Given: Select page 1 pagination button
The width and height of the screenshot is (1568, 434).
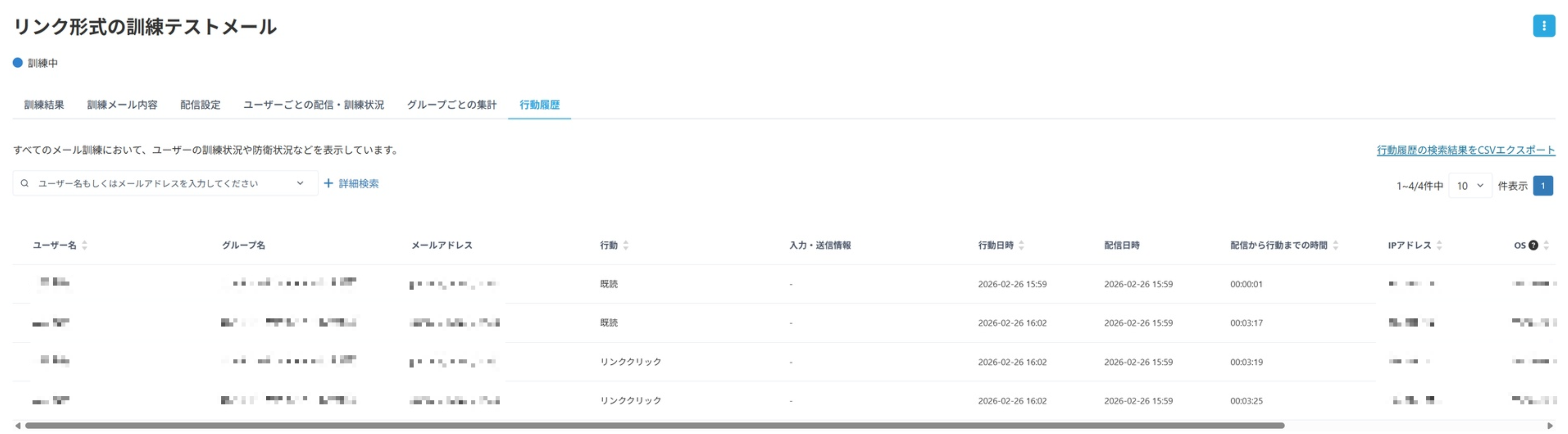Looking at the screenshot, I should pos(1542,186).
